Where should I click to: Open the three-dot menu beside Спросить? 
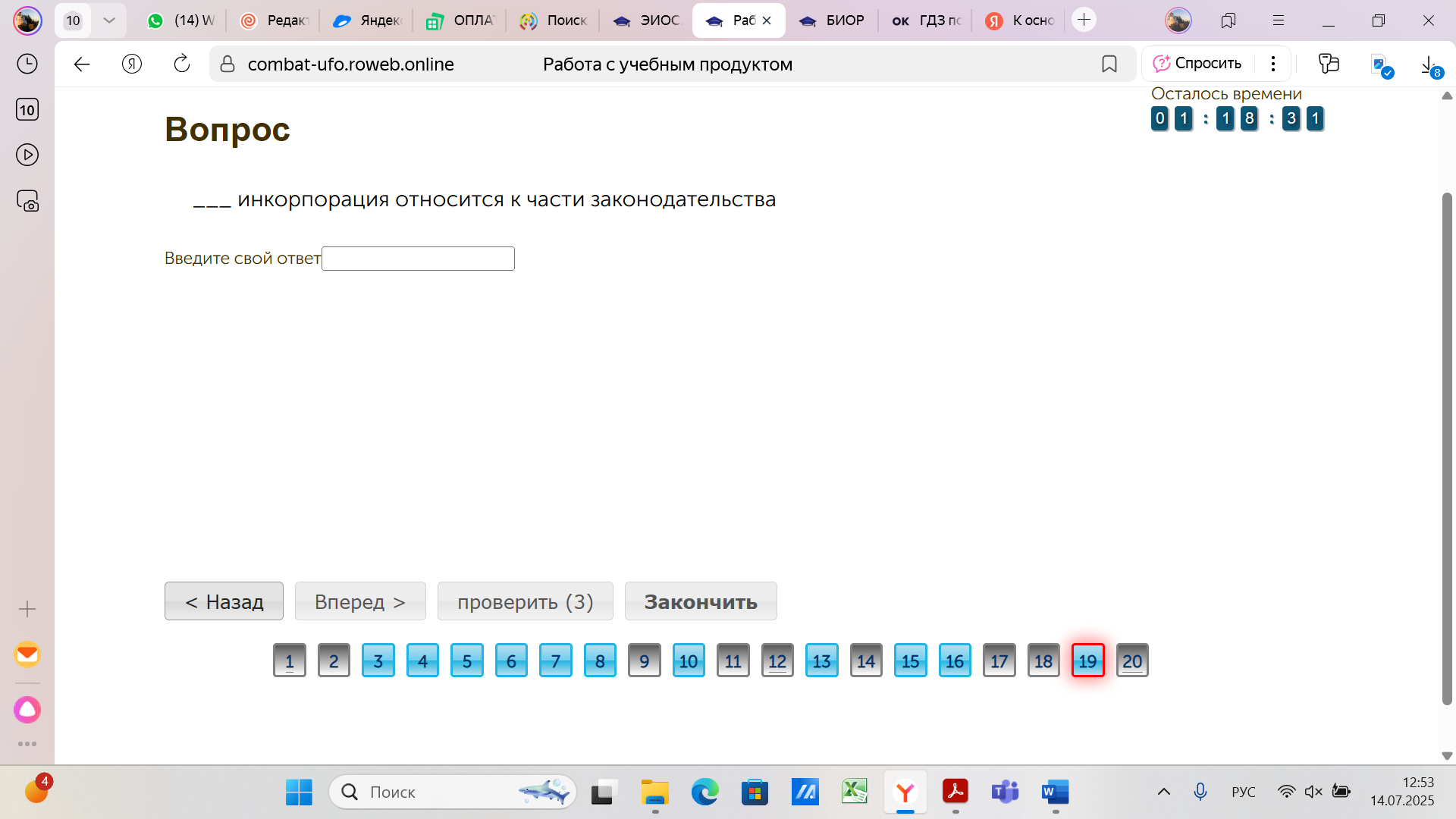(x=1273, y=64)
